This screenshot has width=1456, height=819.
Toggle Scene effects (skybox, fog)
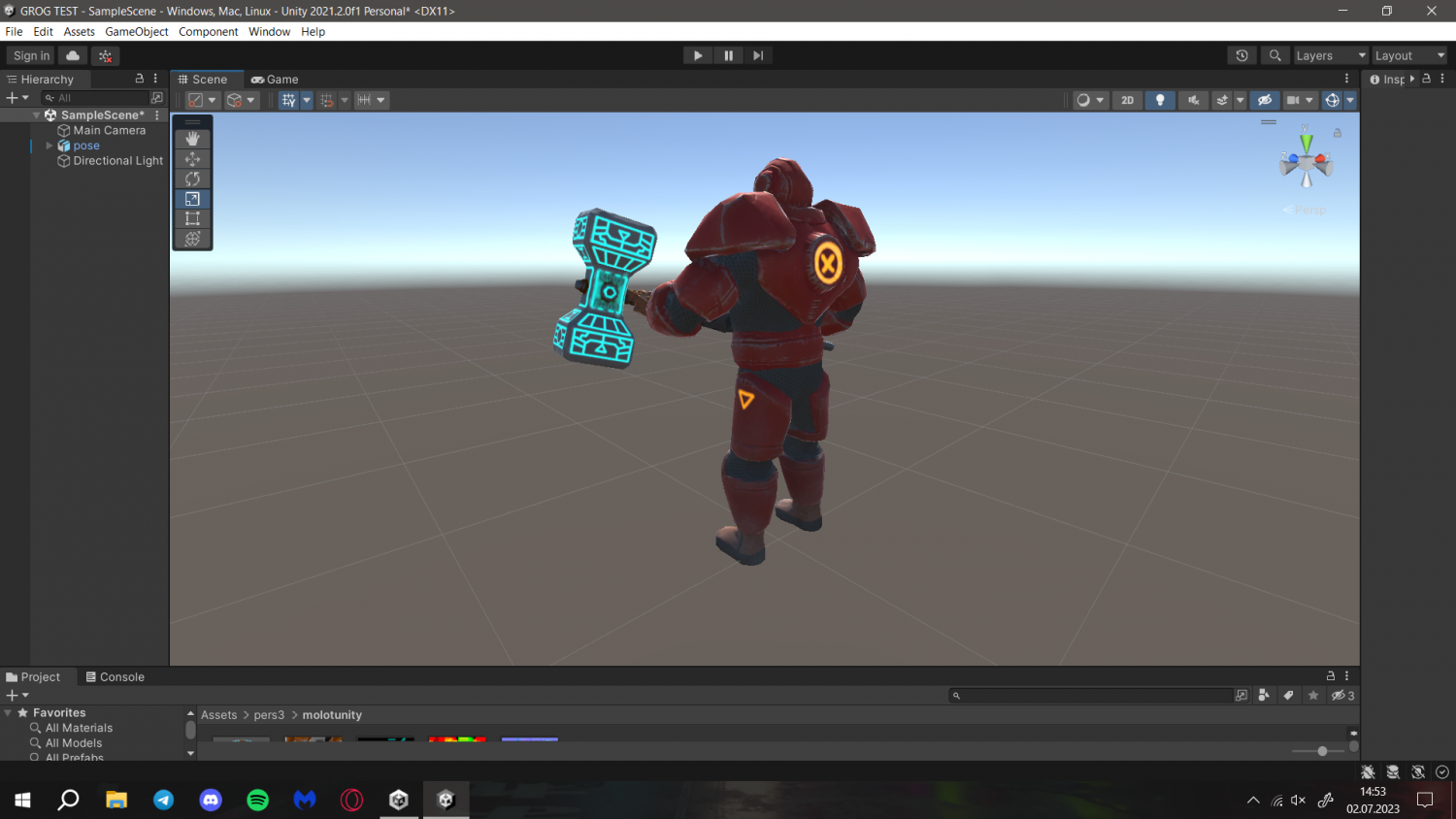tap(1222, 100)
